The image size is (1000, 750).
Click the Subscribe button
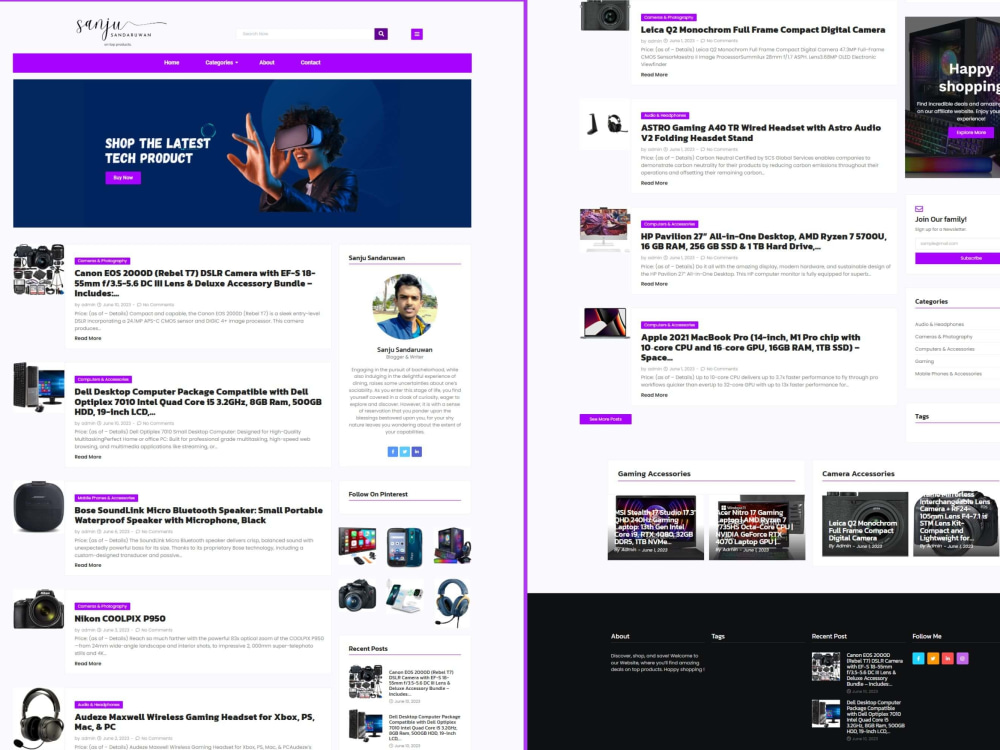click(x=957, y=258)
